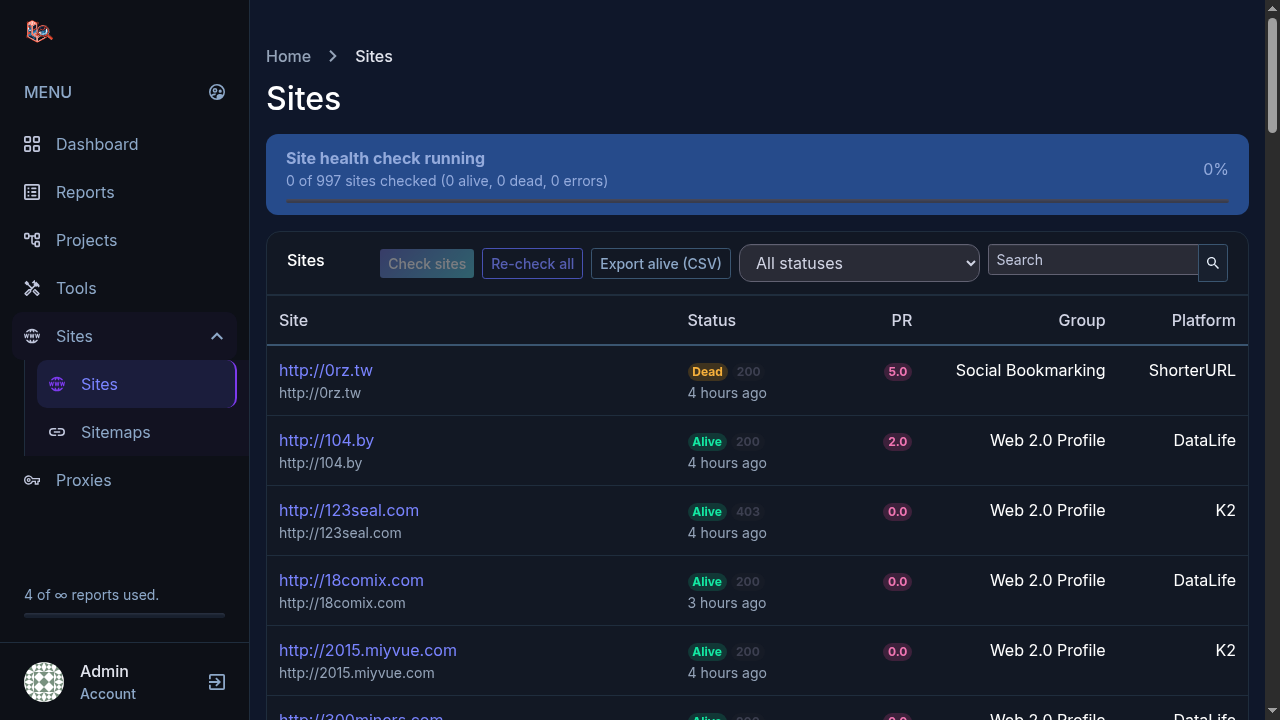The height and width of the screenshot is (720, 1280).
Task: Open the Reports menu item
Action: click(124, 192)
